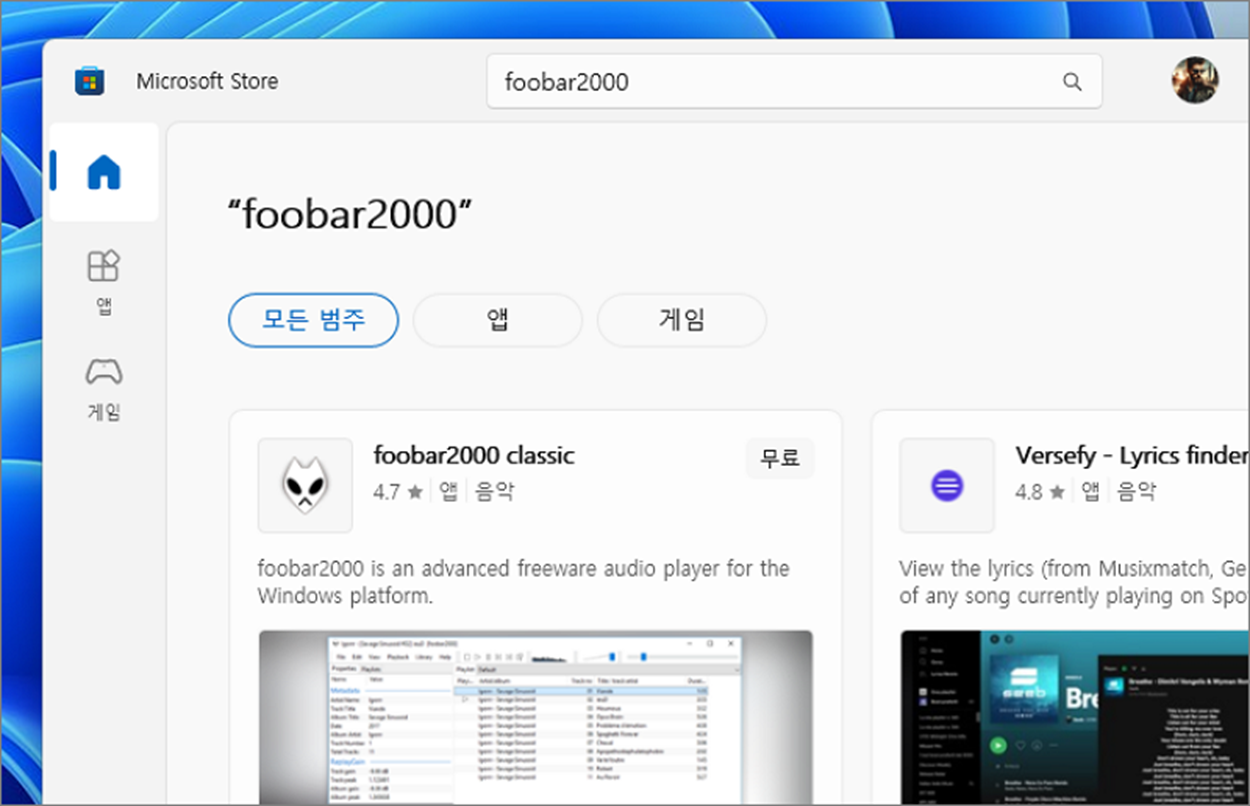Open the foobar2000 classic title
Viewport: 1250px width, 806px height.
pyautogui.click(x=474, y=456)
